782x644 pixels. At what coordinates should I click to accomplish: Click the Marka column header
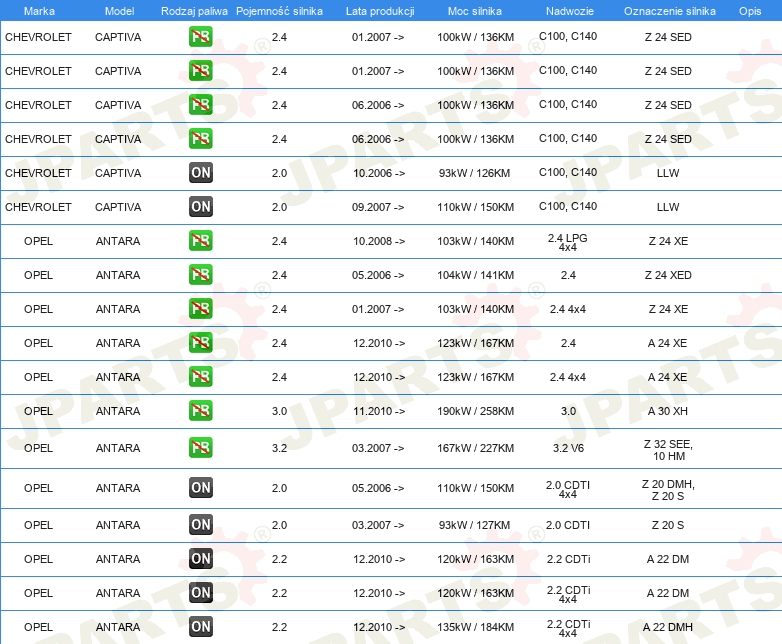pyautogui.click(x=39, y=11)
